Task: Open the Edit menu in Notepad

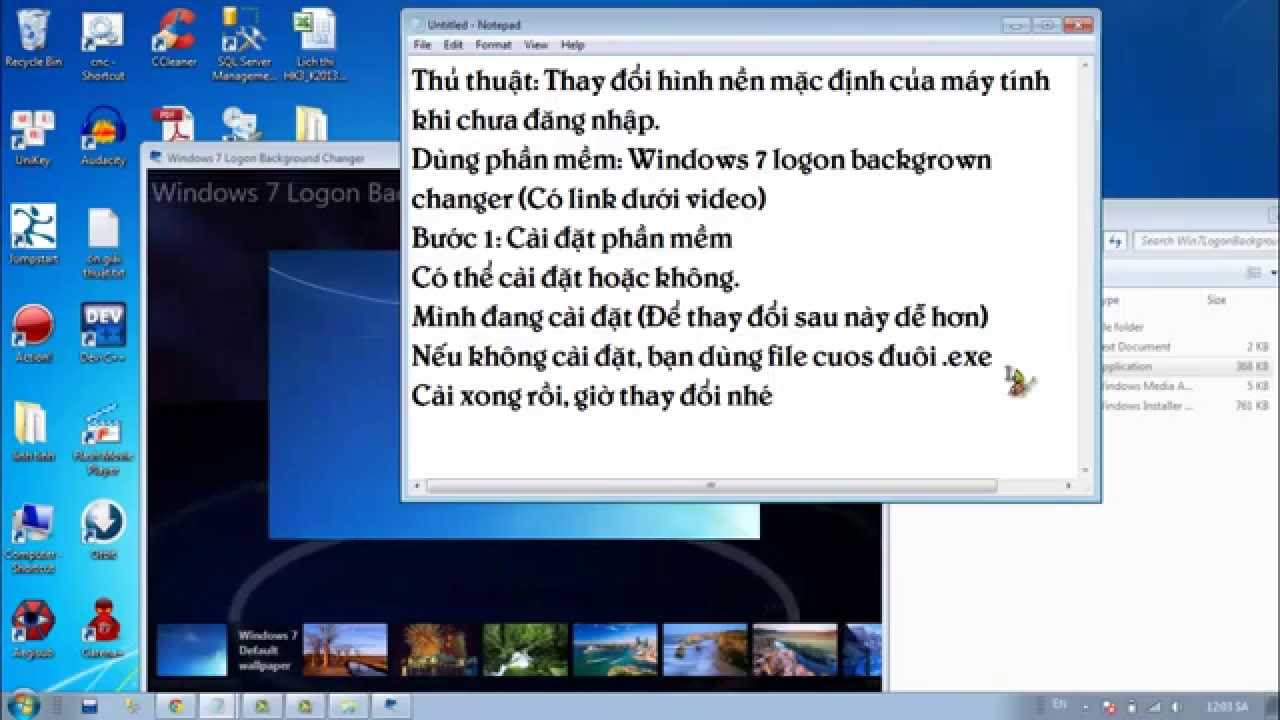Action: point(453,45)
